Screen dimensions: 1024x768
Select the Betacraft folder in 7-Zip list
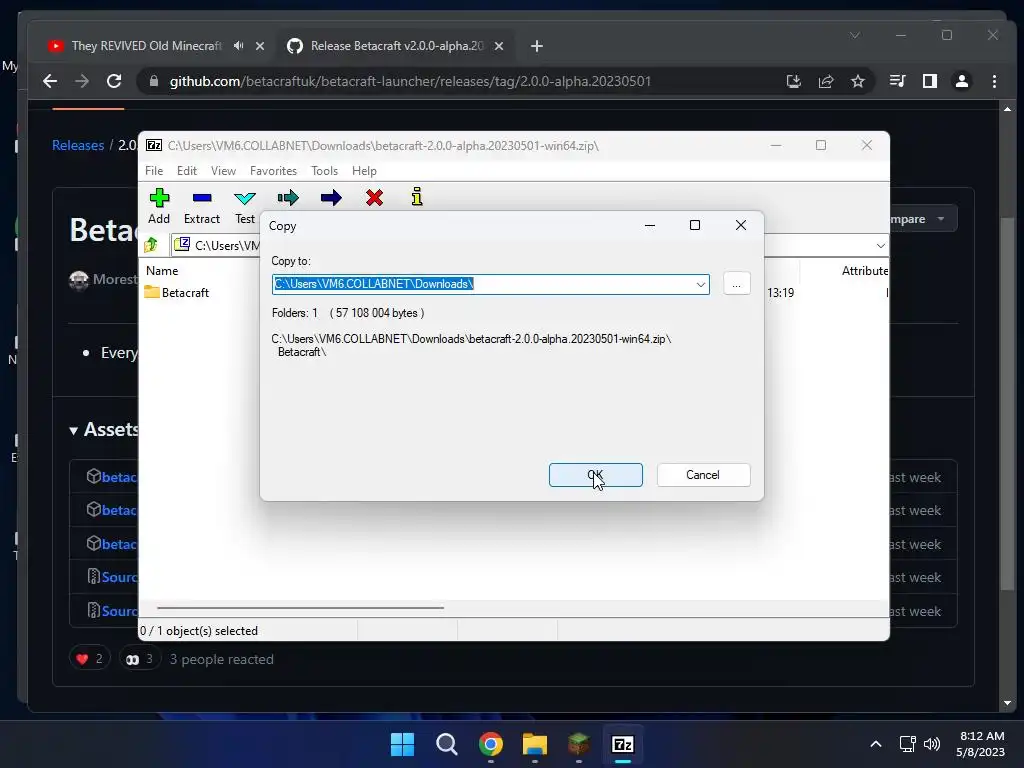[177, 293]
